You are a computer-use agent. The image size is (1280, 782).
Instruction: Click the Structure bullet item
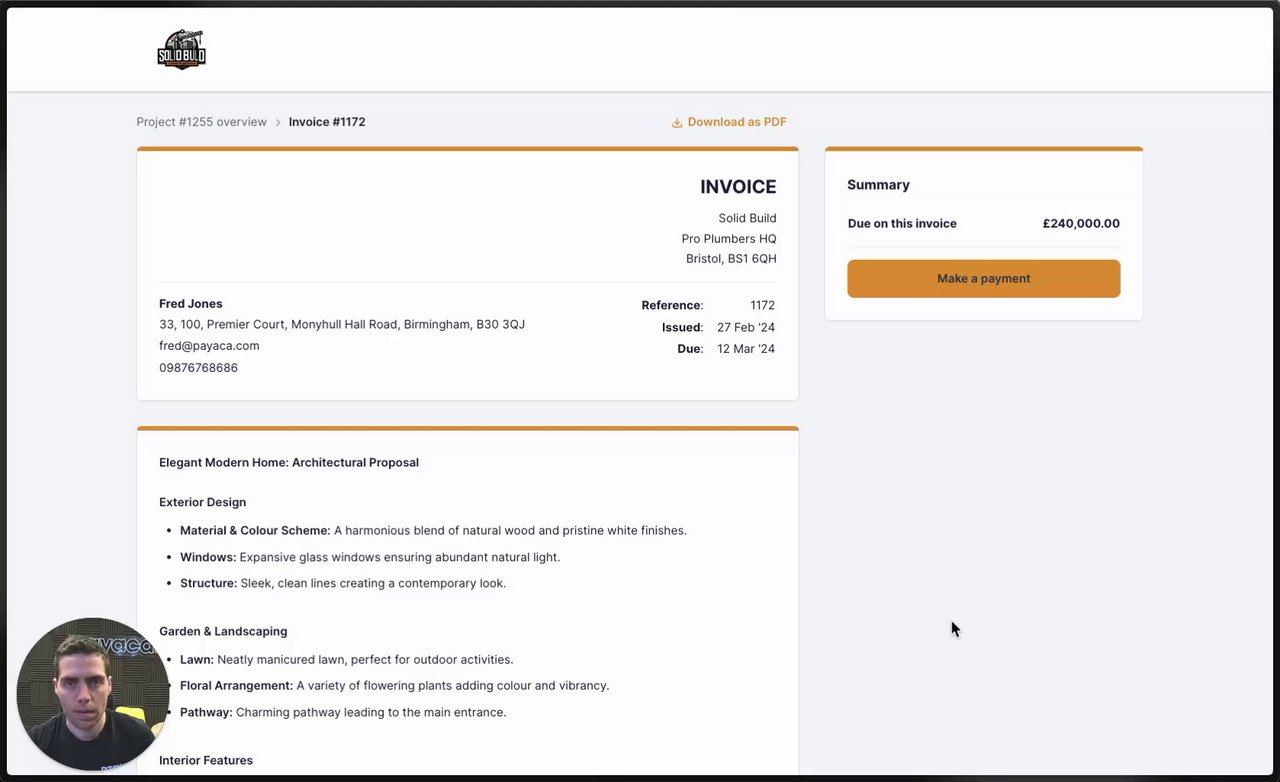[343, 583]
